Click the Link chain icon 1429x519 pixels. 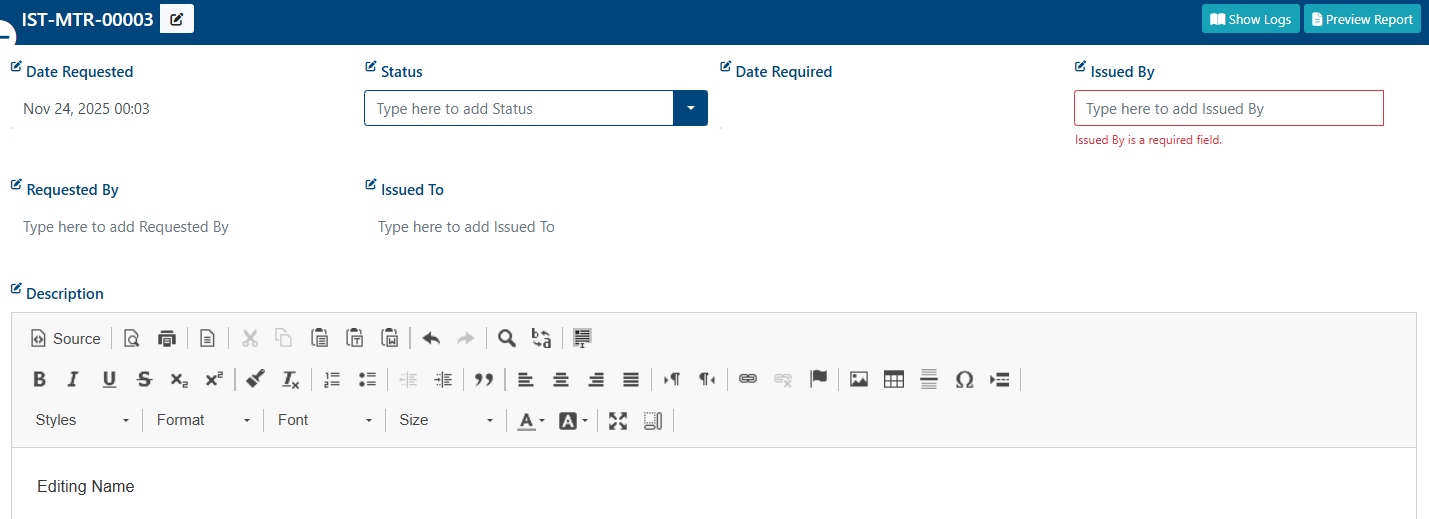(748, 380)
